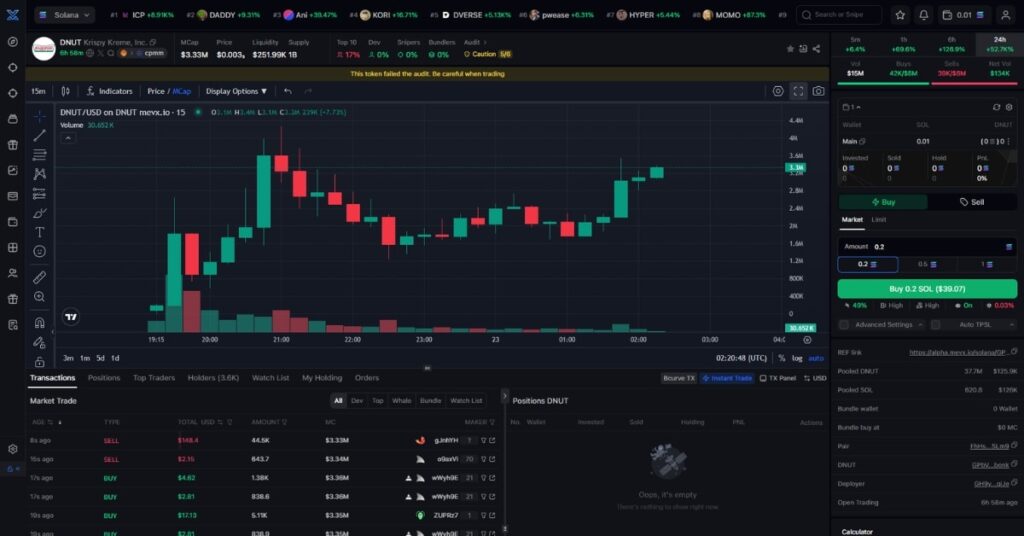Enable the Auto TPSL checkbox

tap(936, 324)
